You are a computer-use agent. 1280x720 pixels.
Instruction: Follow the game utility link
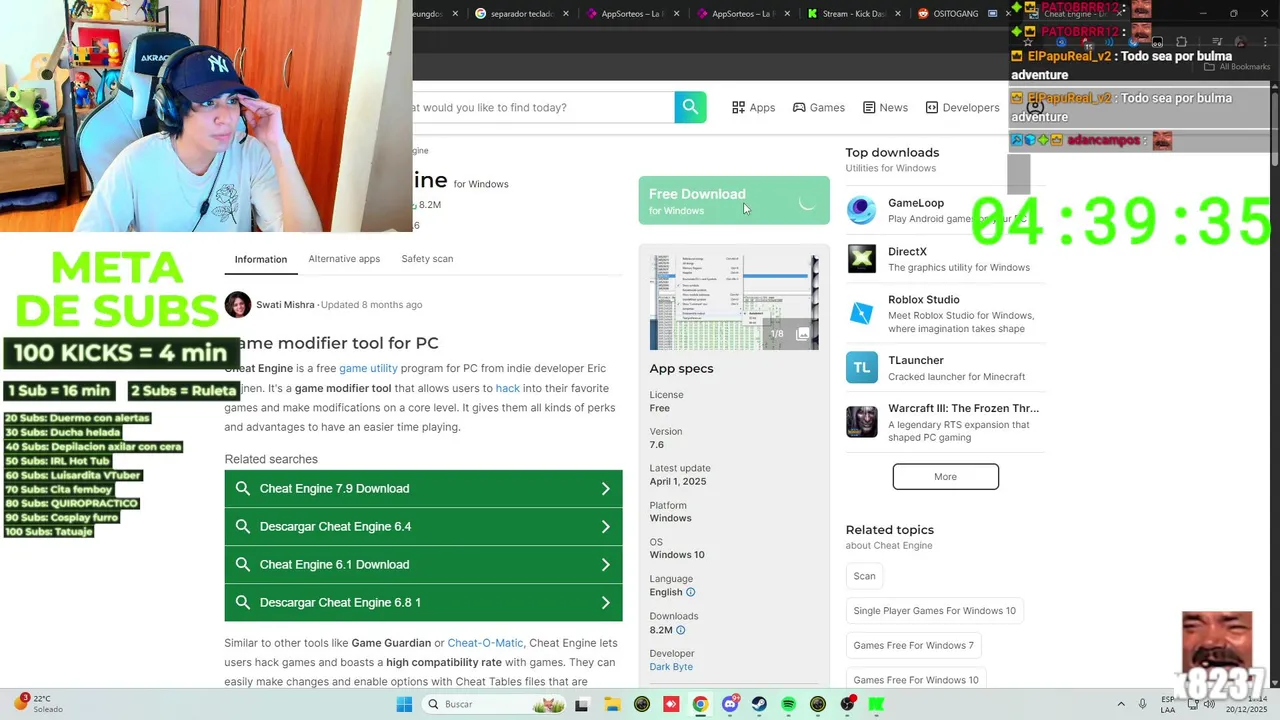pos(368,368)
